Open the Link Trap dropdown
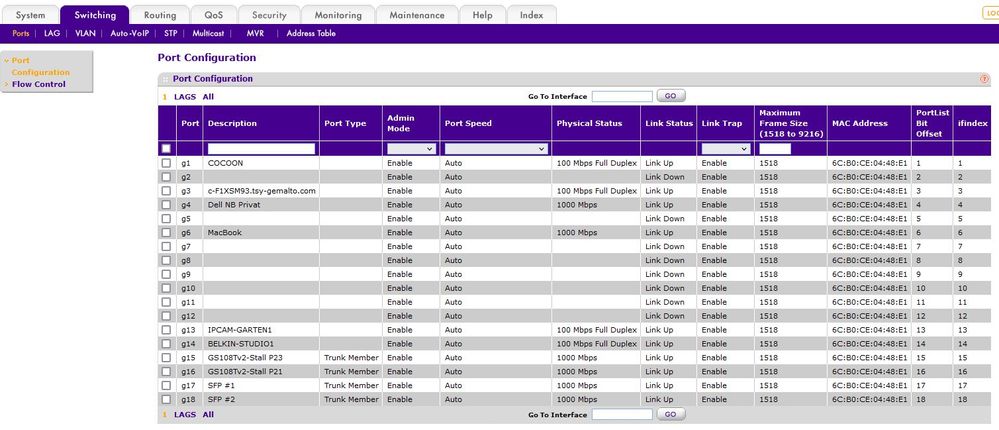999x430 pixels. (724, 149)
